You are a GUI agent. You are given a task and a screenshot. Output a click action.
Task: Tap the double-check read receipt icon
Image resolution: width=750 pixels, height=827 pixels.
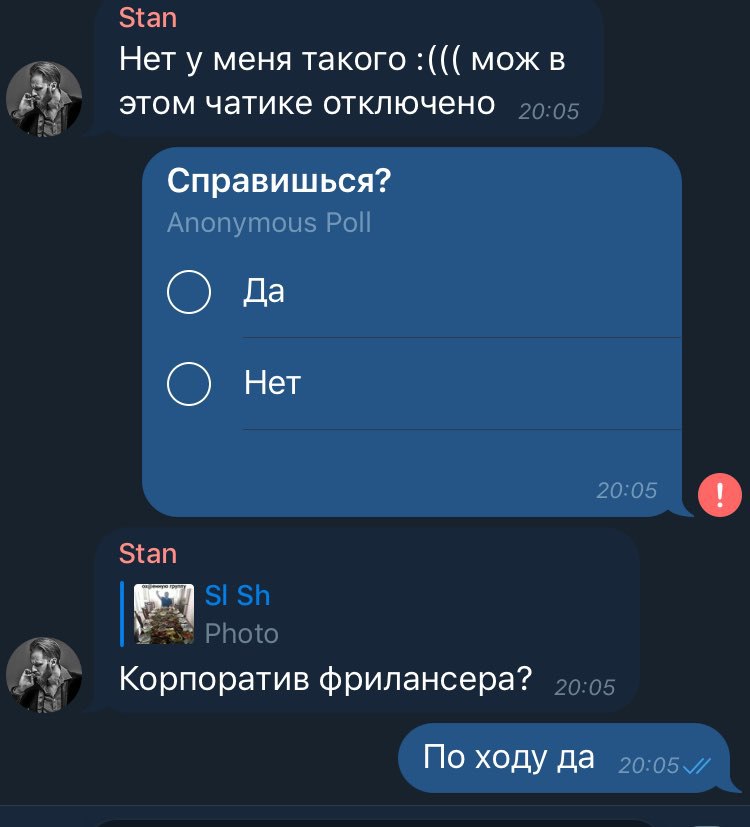click(x=696, y=765)
